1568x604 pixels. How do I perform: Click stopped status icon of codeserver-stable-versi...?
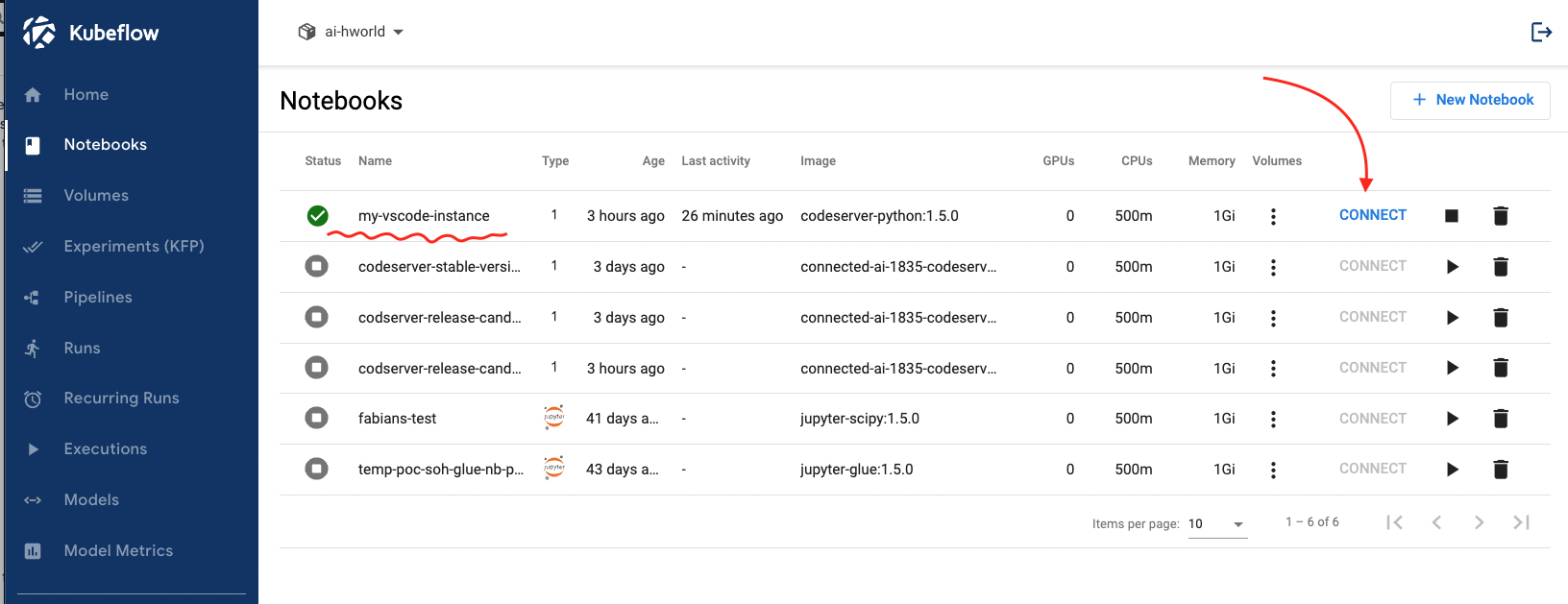[316, 266]
